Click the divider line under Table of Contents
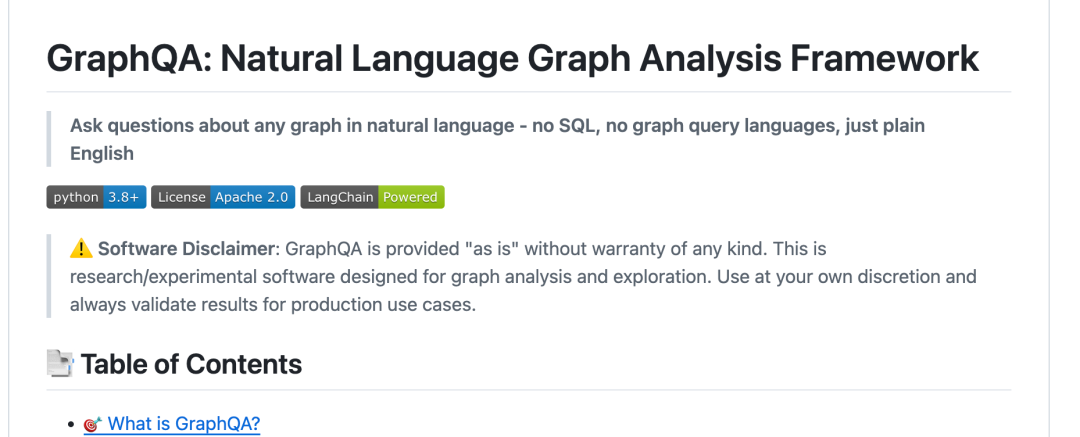The width and height of the screenshot is (1080, 437). point(529,390)
